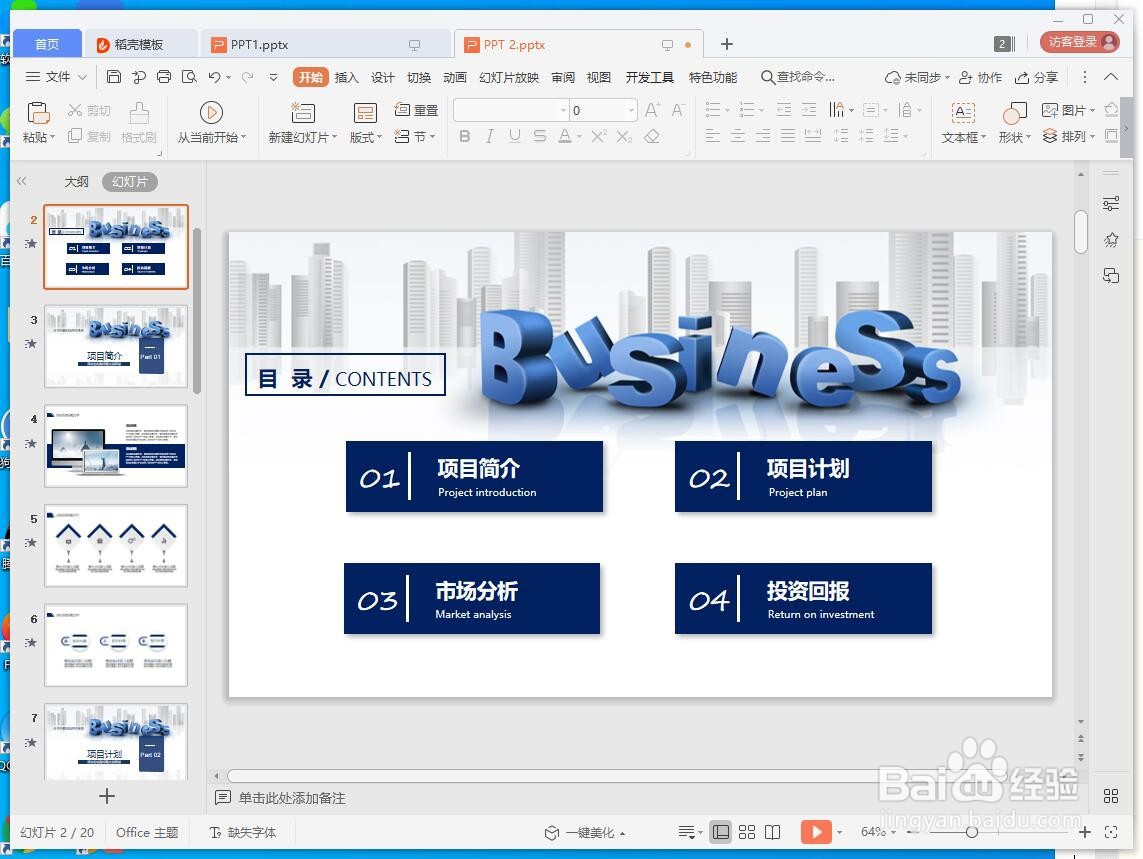
Task: Open the File (文件) menu
Action: (57, 77)
